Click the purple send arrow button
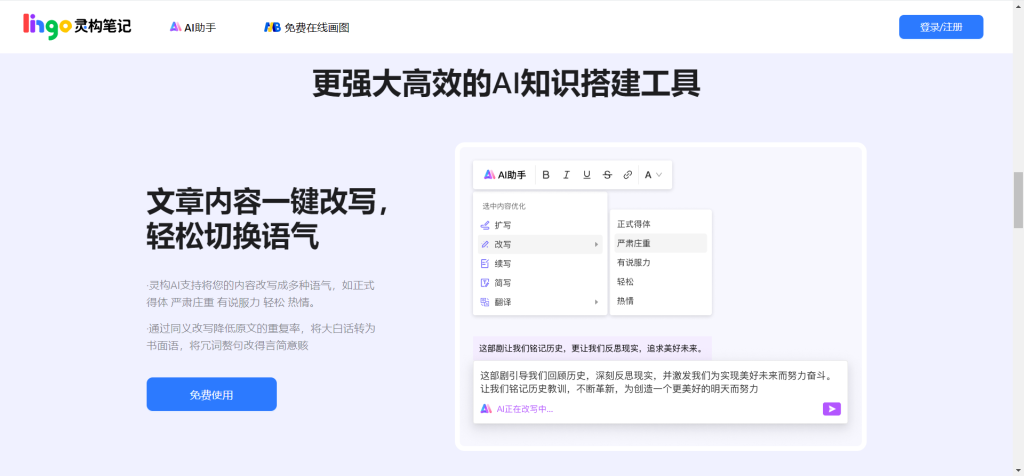 pyautogui.click(x=831, y=408)
